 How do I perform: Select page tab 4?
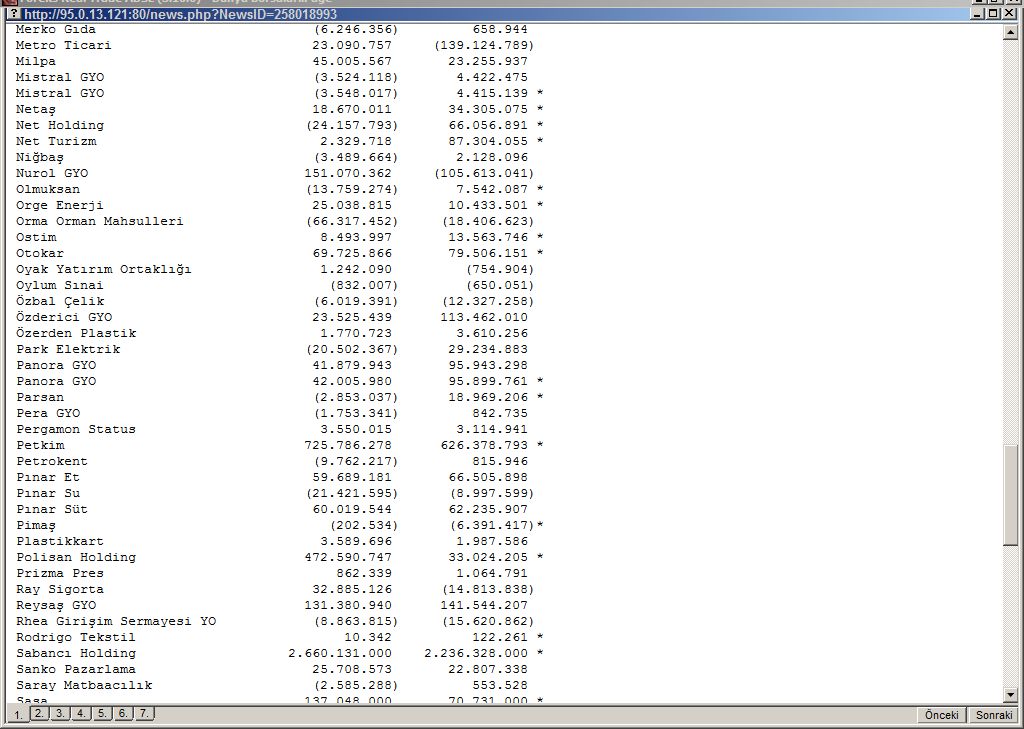tap(81, 713)
